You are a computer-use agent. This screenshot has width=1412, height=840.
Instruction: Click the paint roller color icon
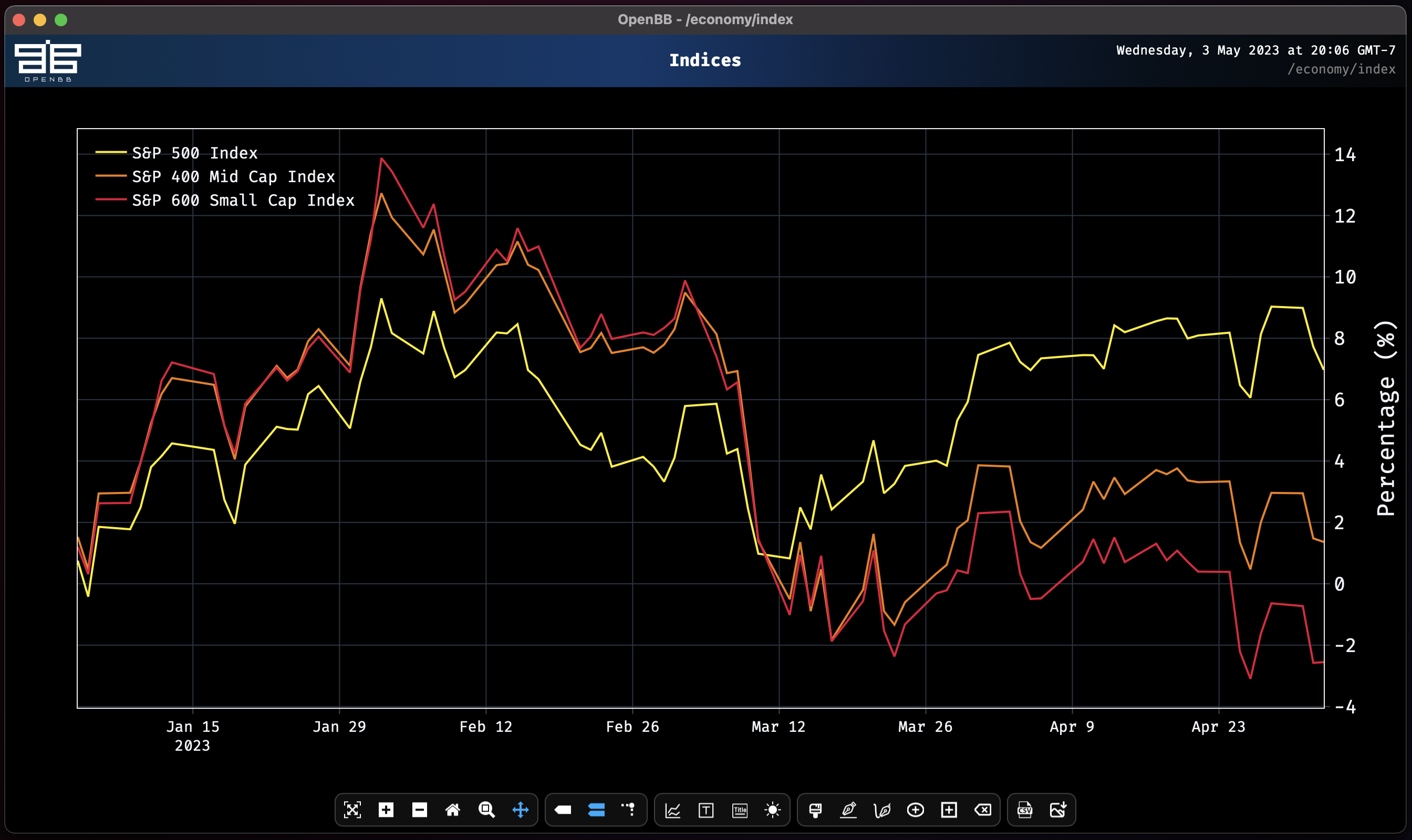(x=815, y=810)
